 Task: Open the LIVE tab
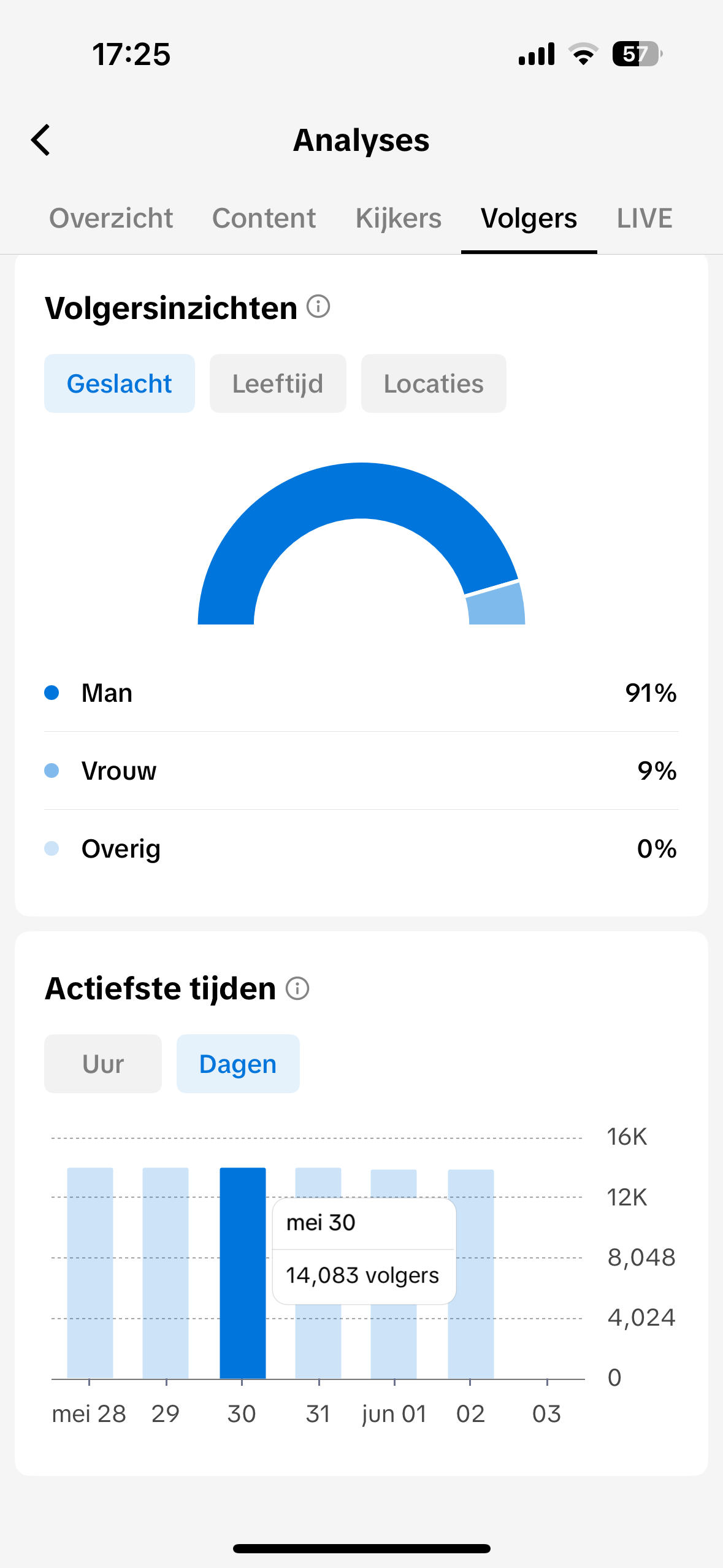[645, 218]
